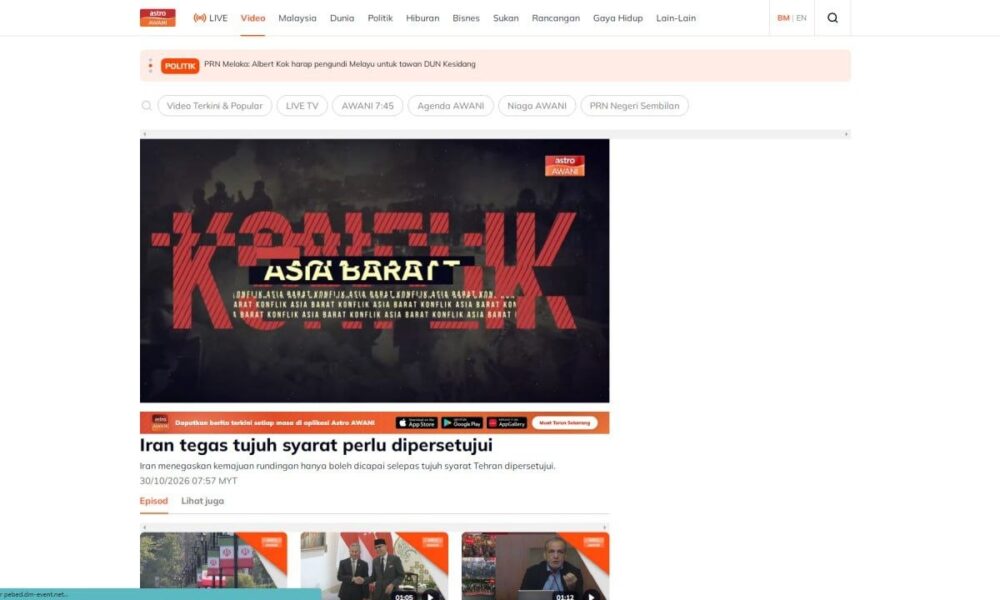Image resolution: width=1000 pixels, height=600 pixels.
Task: Click the 'Iran tegas tujuh syarat perlu dipersetujui' title
Action: 316,445
